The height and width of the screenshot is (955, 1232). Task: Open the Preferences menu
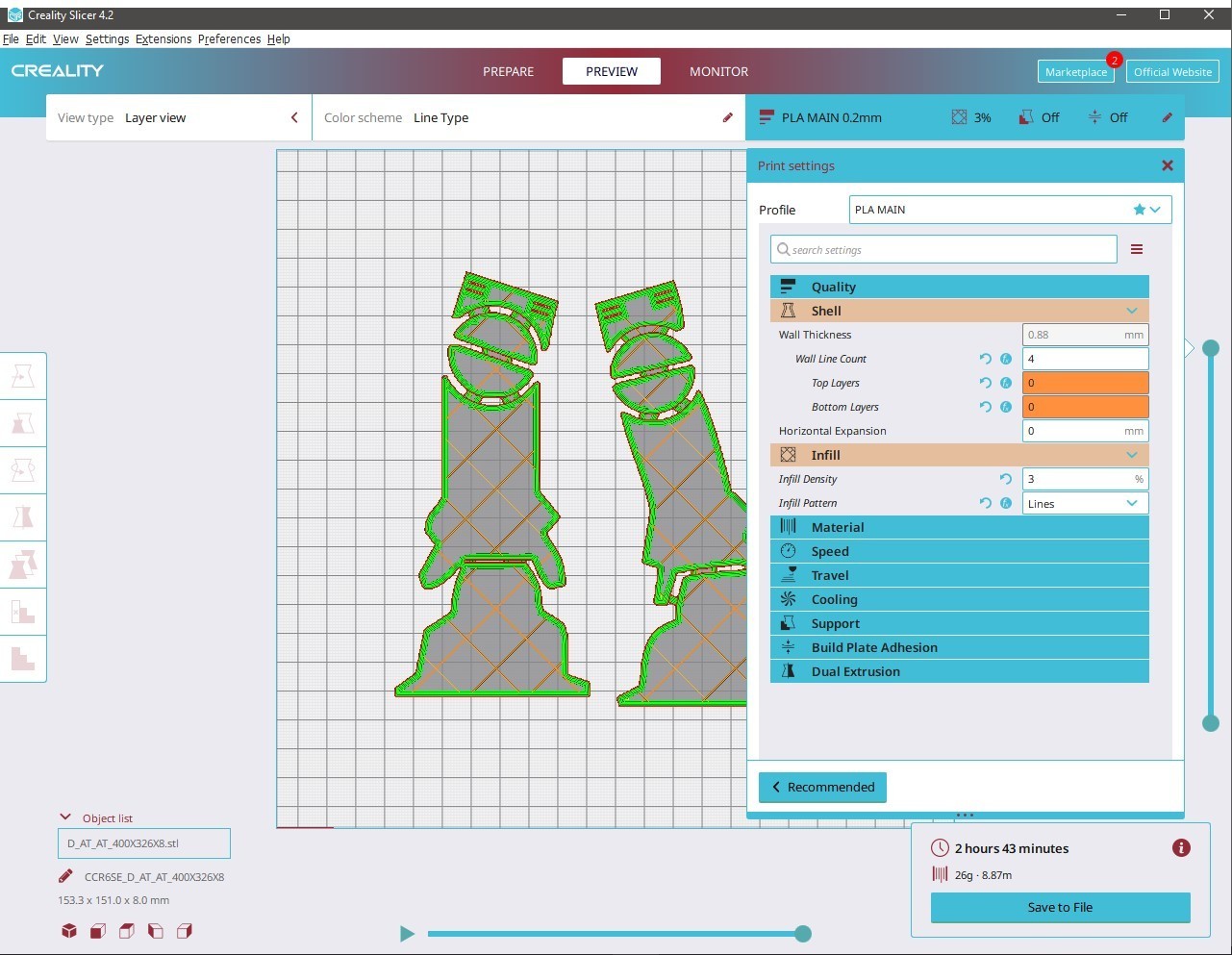click(x=229, y=39)
